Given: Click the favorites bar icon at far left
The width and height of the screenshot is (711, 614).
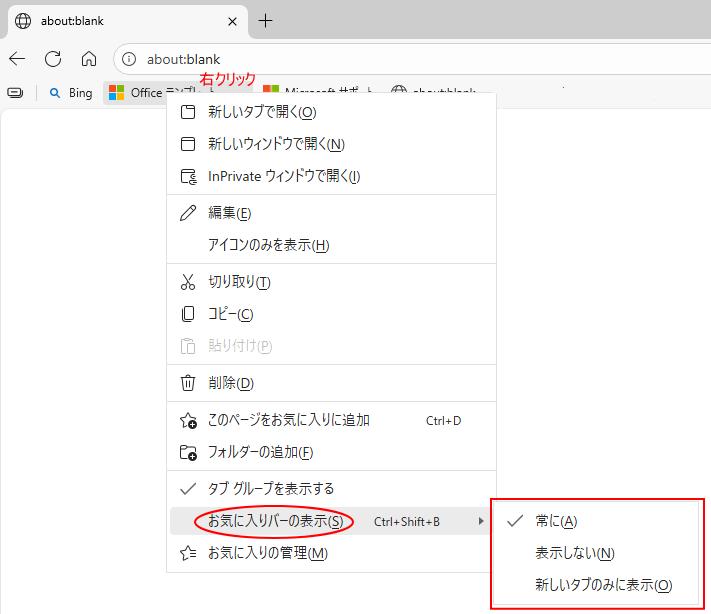Looking at the screenshot, I should (x=15, y=93).
